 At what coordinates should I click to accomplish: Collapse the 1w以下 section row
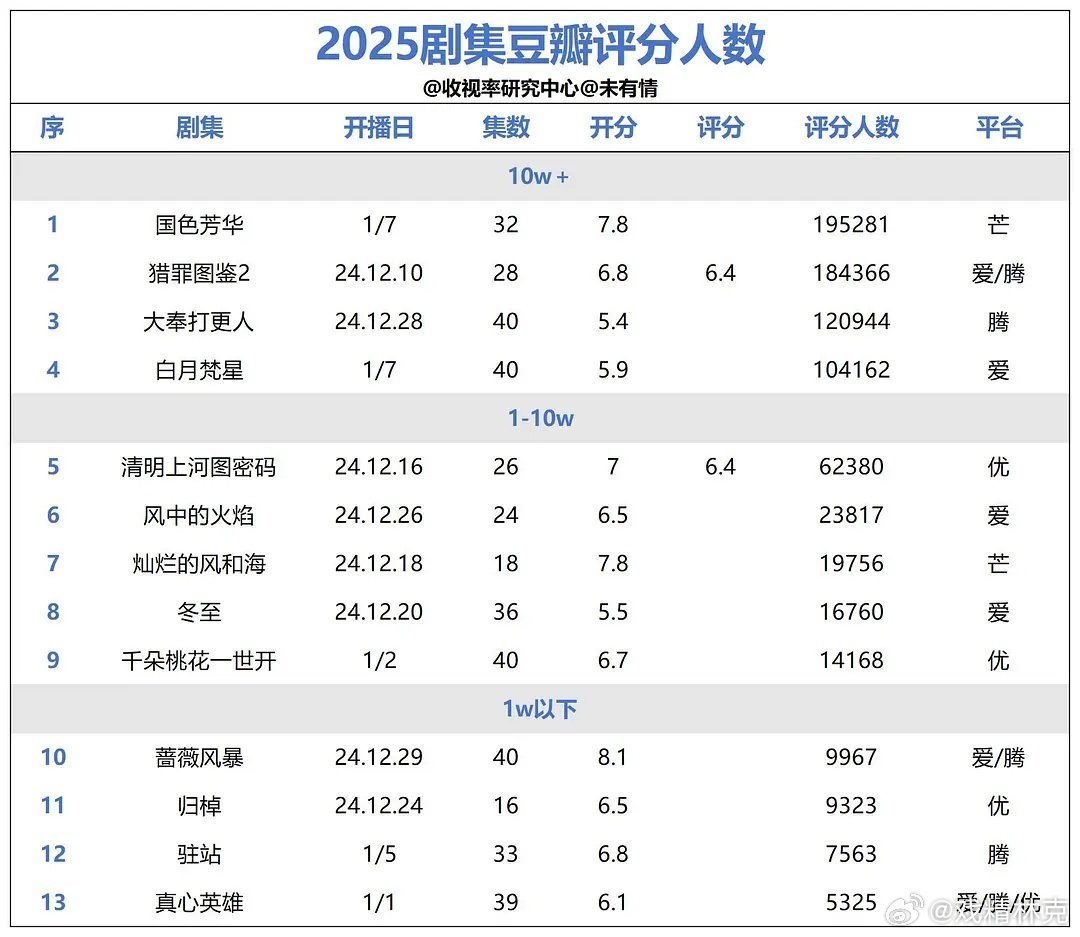(x=540, y=708)
